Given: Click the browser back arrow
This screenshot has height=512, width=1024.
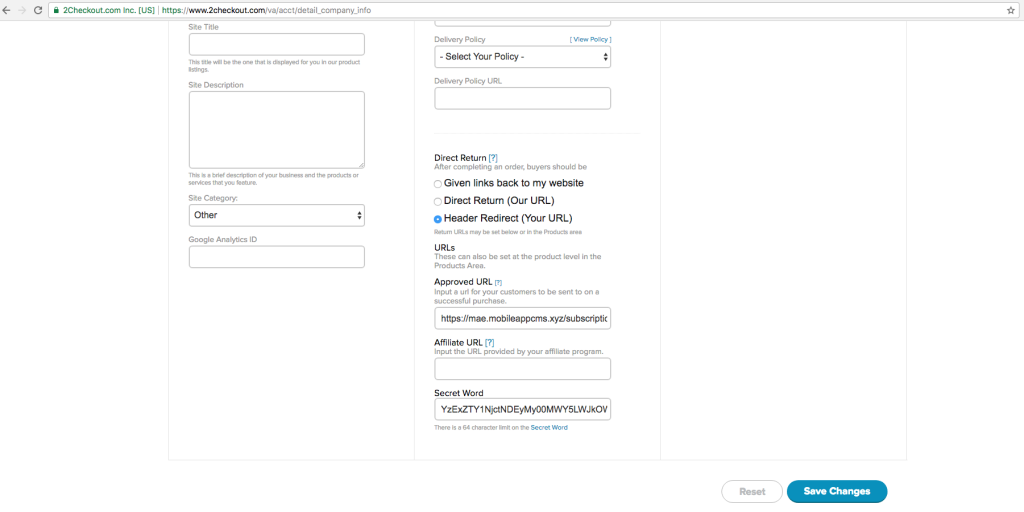Looking at the screenshot, I should (8, 9).
